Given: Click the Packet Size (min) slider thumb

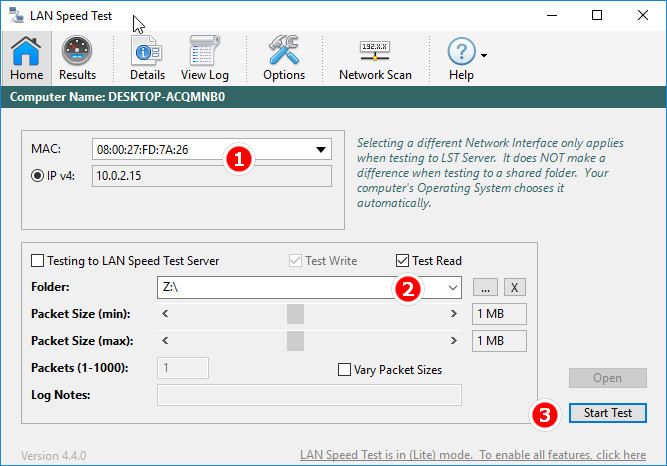Looking at the screenshot, I should (295, 314).
